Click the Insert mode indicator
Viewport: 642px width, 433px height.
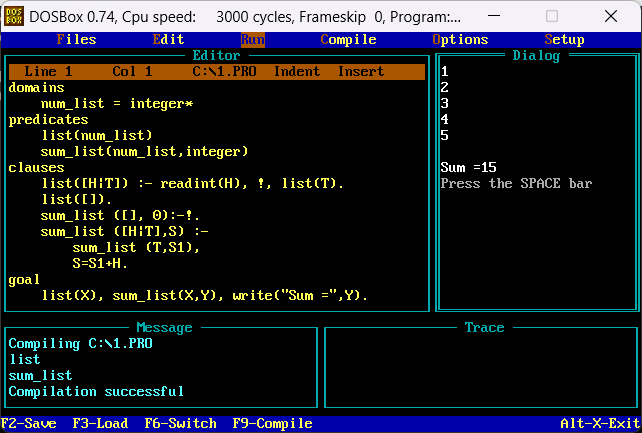pyautogui.click(x=361, y=72)
